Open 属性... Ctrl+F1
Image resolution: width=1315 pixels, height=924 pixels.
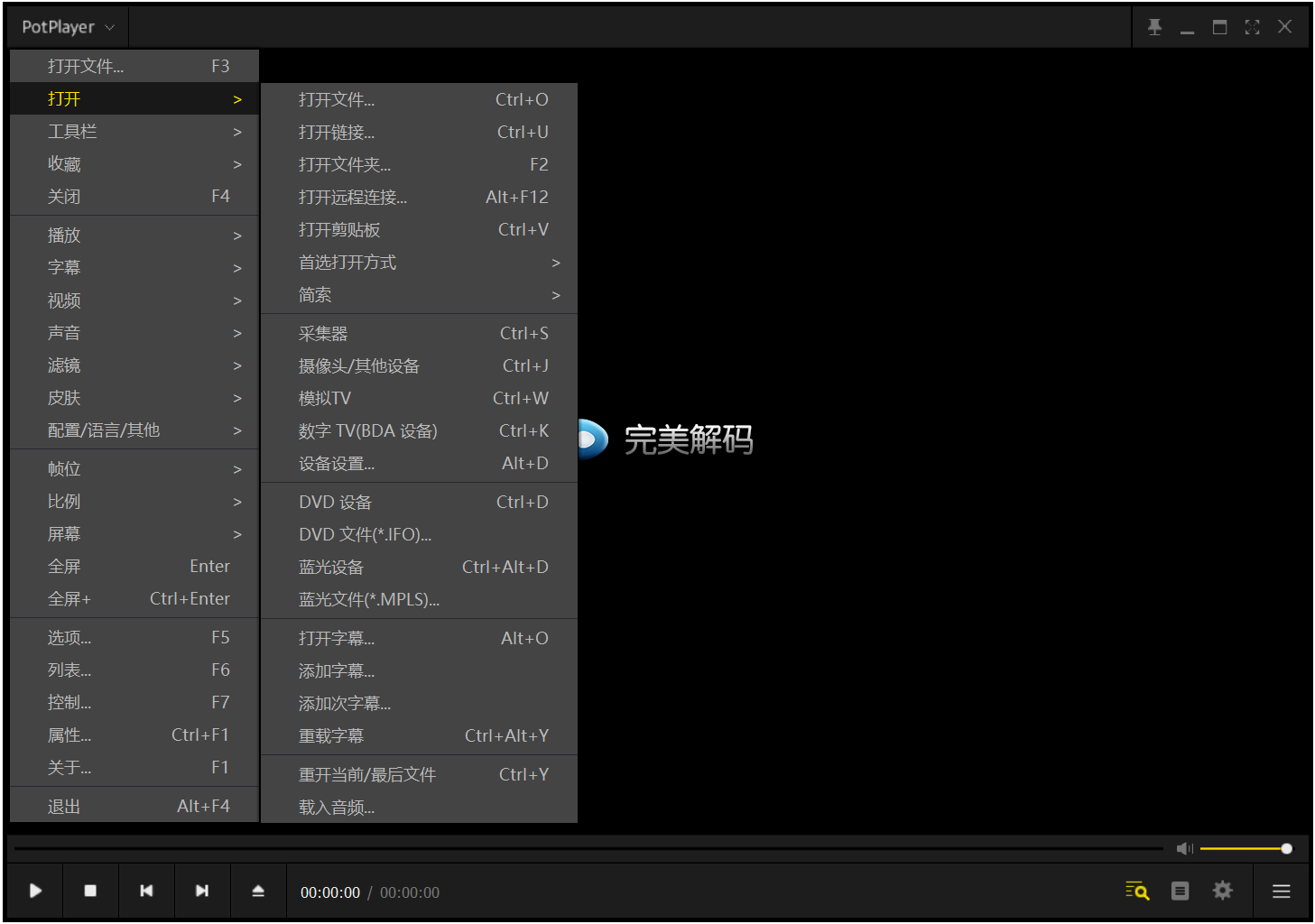point(134,735)
